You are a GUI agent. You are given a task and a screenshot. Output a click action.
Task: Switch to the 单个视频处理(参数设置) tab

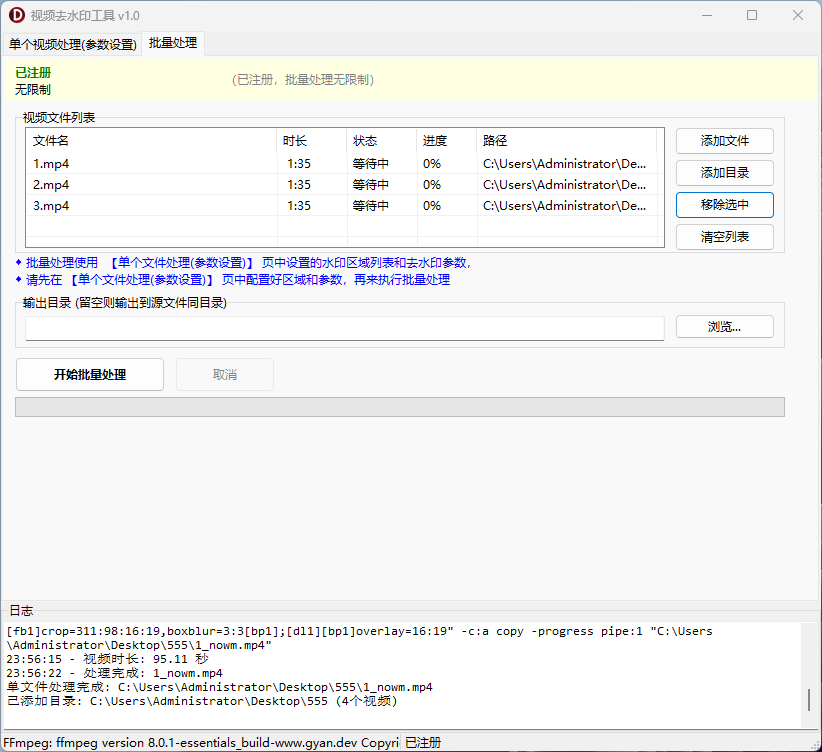[x=72, y=44]
